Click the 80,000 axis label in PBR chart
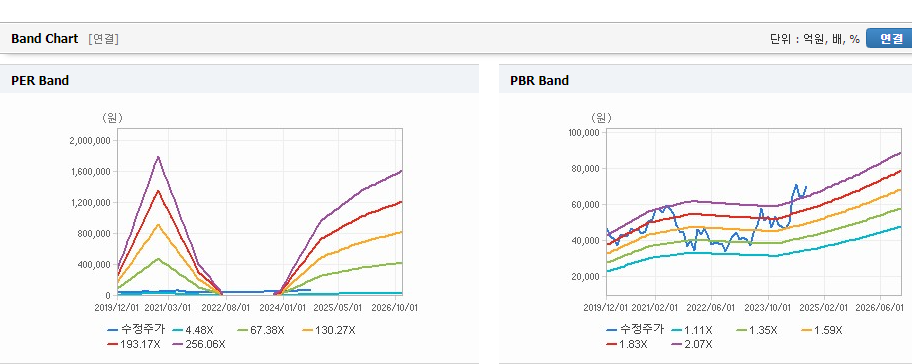The image size is (912, 364). click(585, 169)
